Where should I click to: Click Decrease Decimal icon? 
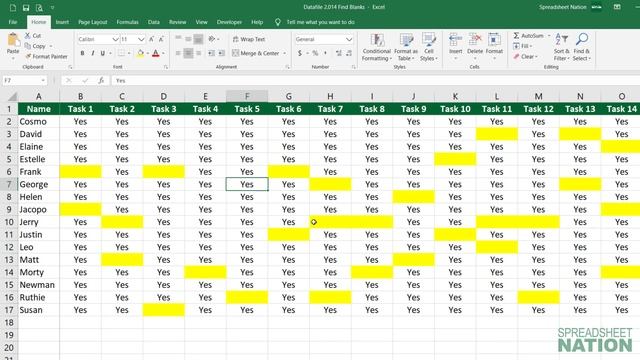[x=349, y=53]
